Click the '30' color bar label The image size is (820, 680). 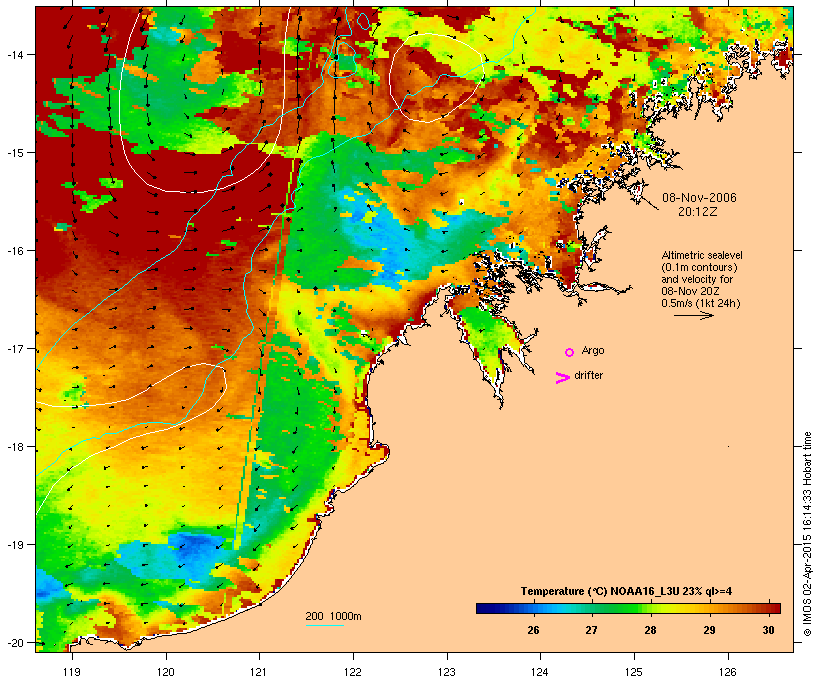tap(768, 630)
